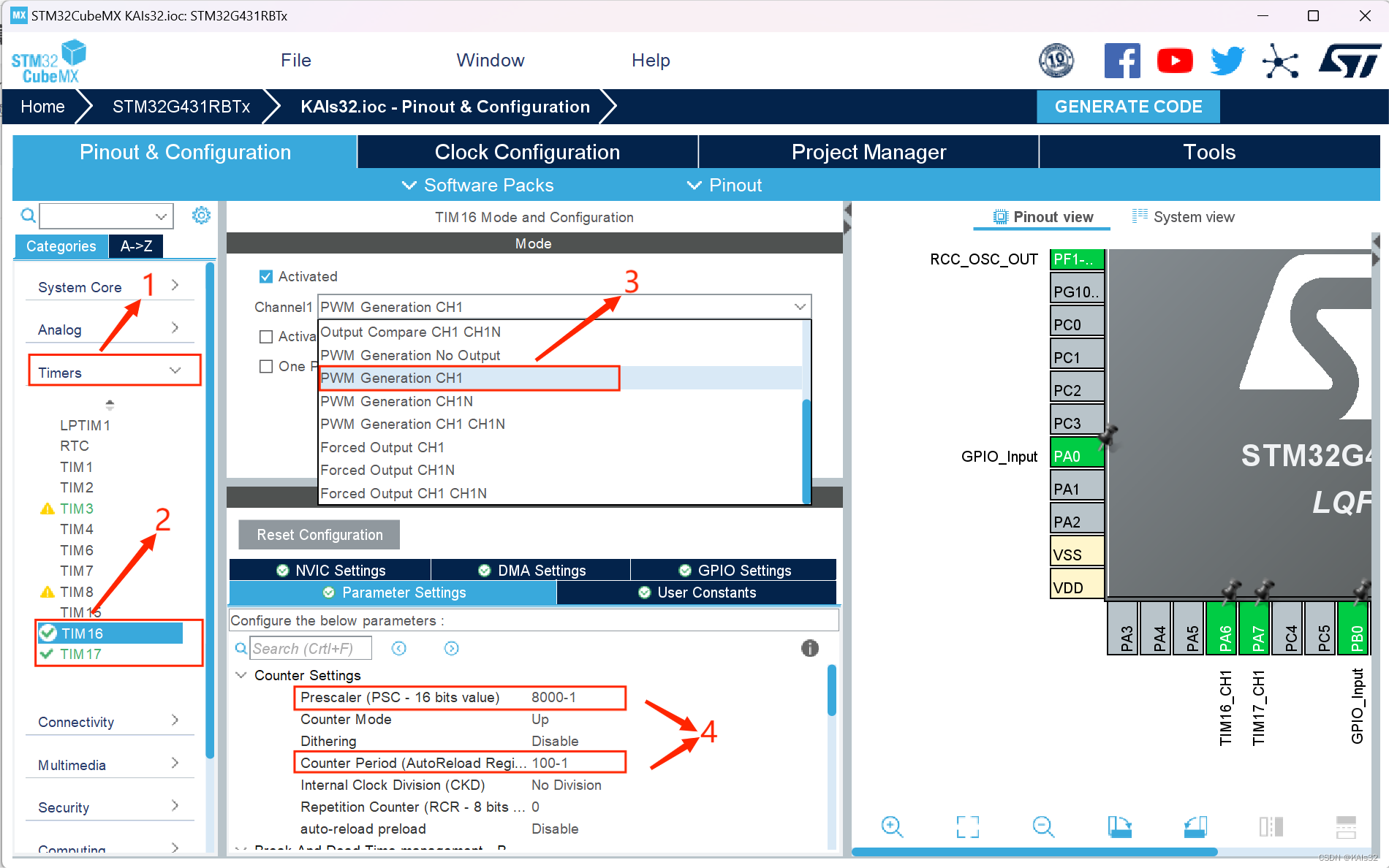Image resolution: width=1389 pixels, height=868 pixels.
Task: Open the NVIC Settings tab
Action: coord(330,570)
